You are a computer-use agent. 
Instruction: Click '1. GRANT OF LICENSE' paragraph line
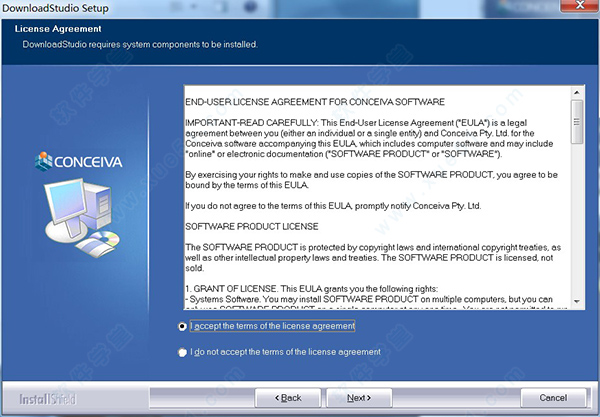tap(311, 289)
